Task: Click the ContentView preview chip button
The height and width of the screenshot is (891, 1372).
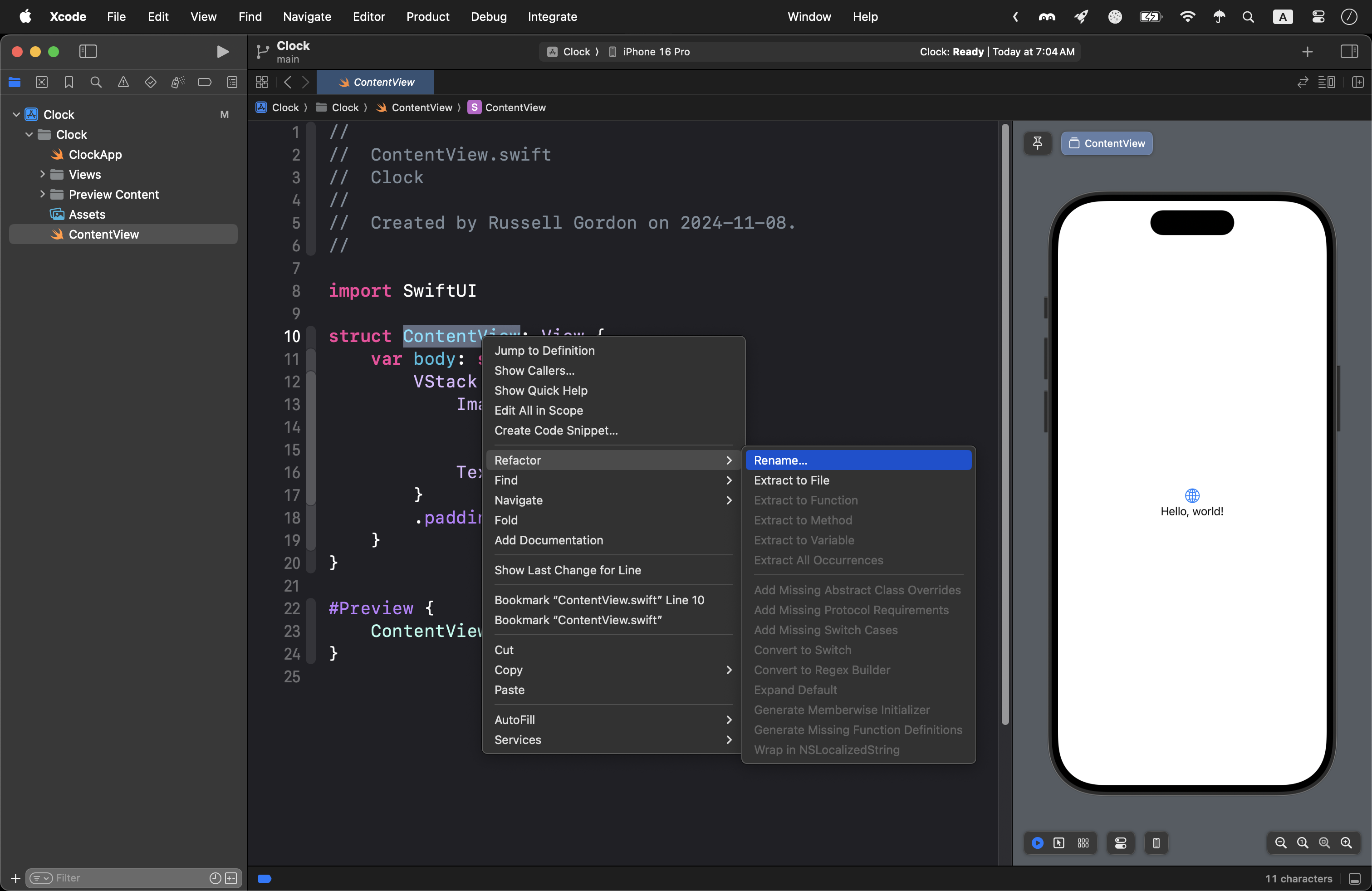Action: [1106, 143]
